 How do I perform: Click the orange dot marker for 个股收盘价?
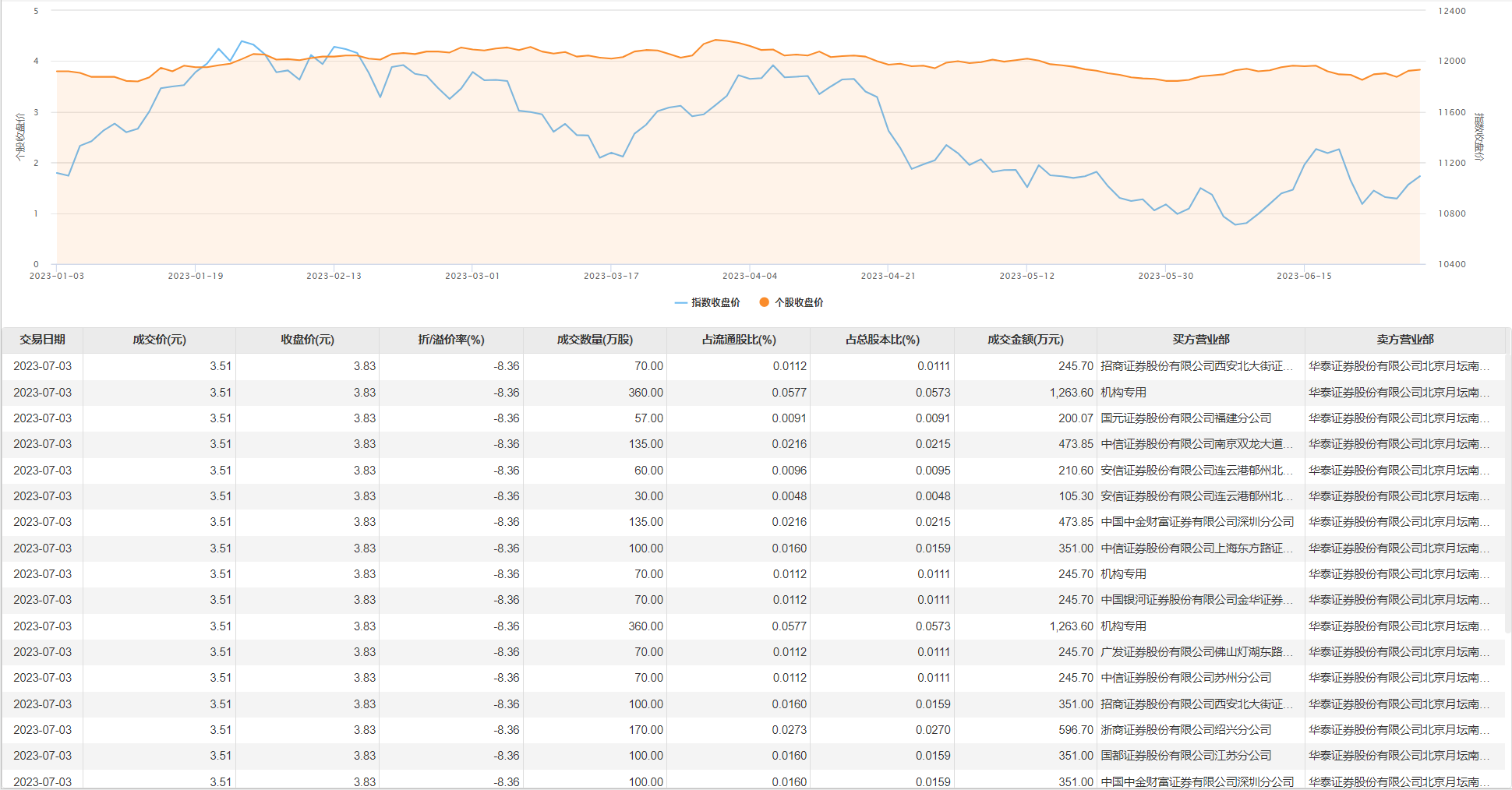pyautogui.click(x=764, y=302)
